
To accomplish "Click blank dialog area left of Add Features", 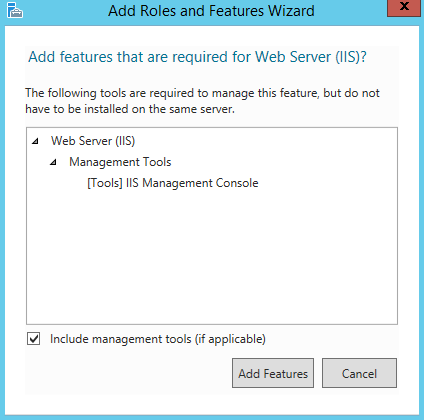I will pos(128,373).
